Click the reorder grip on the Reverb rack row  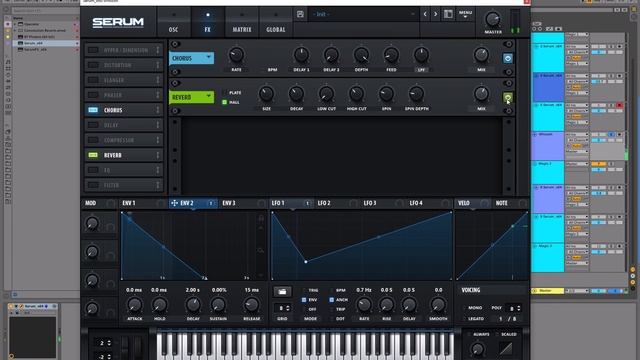(158, 155)
